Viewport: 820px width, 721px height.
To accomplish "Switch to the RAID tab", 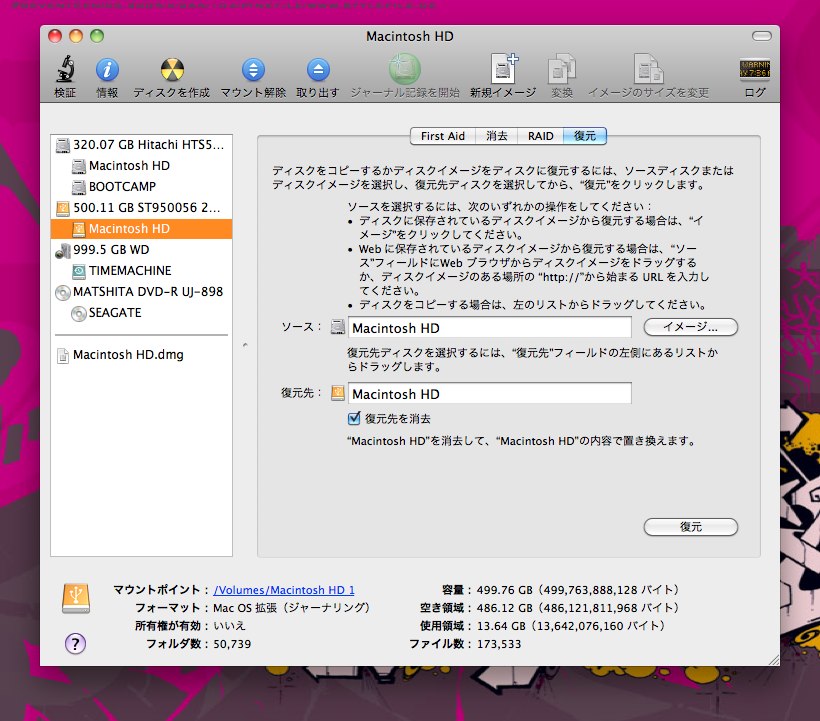I will 540,136.
